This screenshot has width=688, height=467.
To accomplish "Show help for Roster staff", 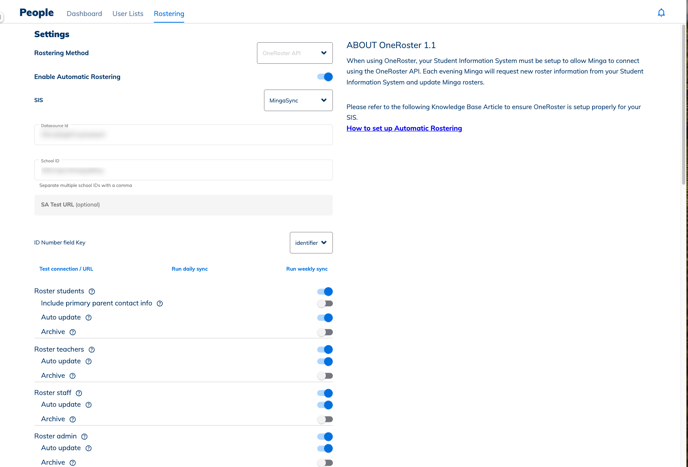I will (79, 393).
